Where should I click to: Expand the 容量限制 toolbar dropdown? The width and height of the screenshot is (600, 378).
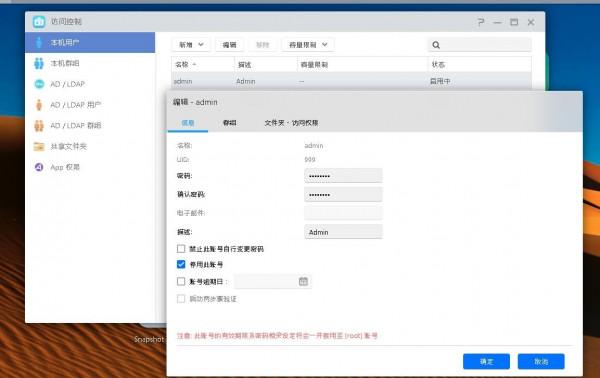[308, 45]
